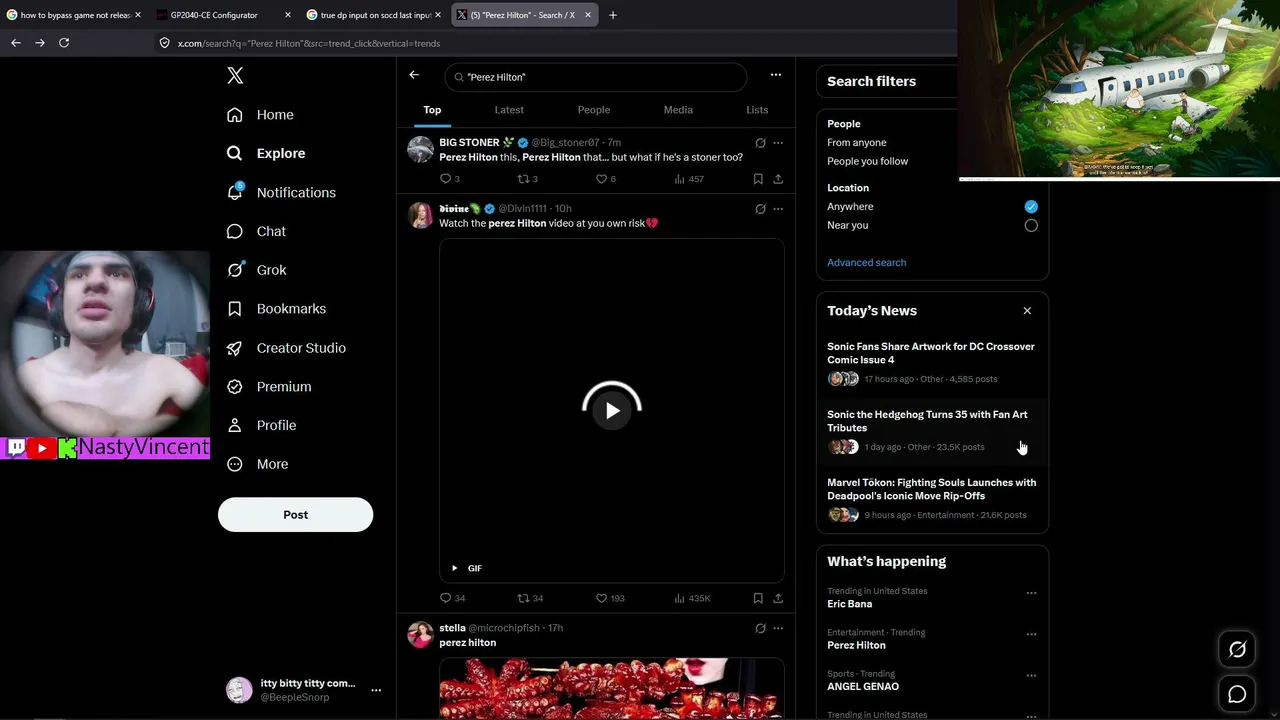Open the Explore page
The image size is (1280, 720).
266,153
